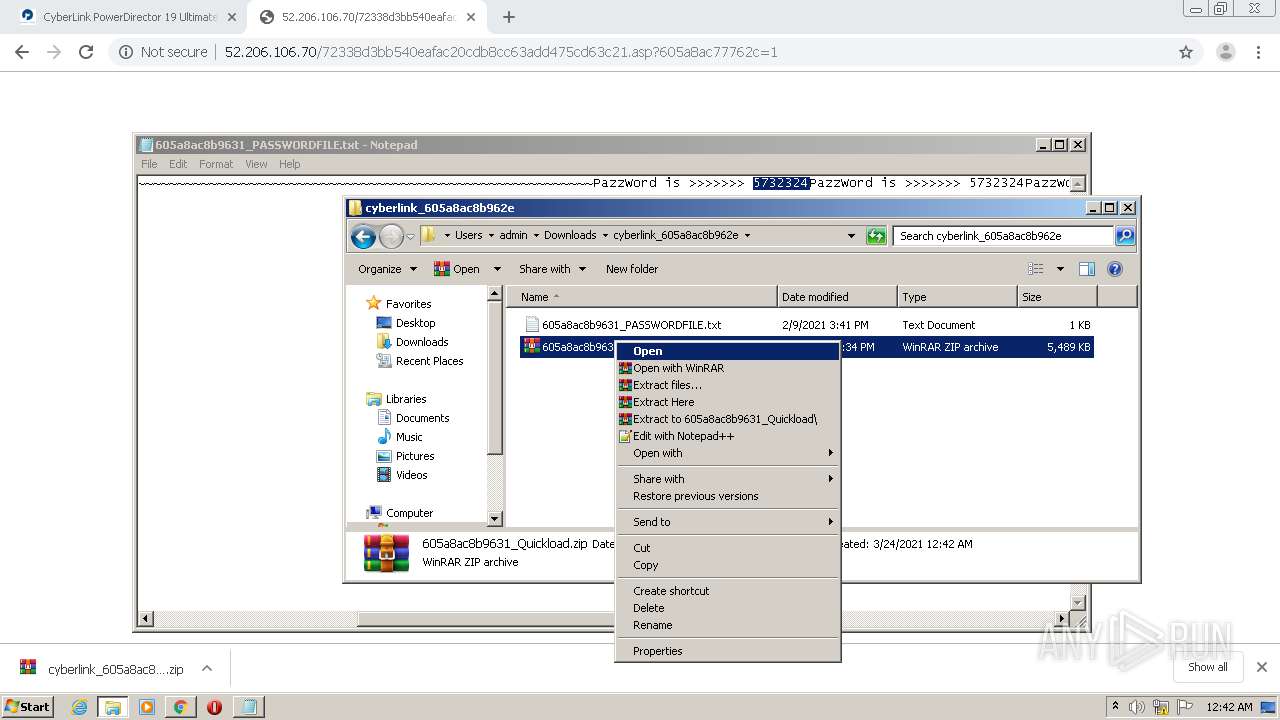The image size is (1280, 720).
Task: Select Cut in the context menu
Action: point(727,548)
